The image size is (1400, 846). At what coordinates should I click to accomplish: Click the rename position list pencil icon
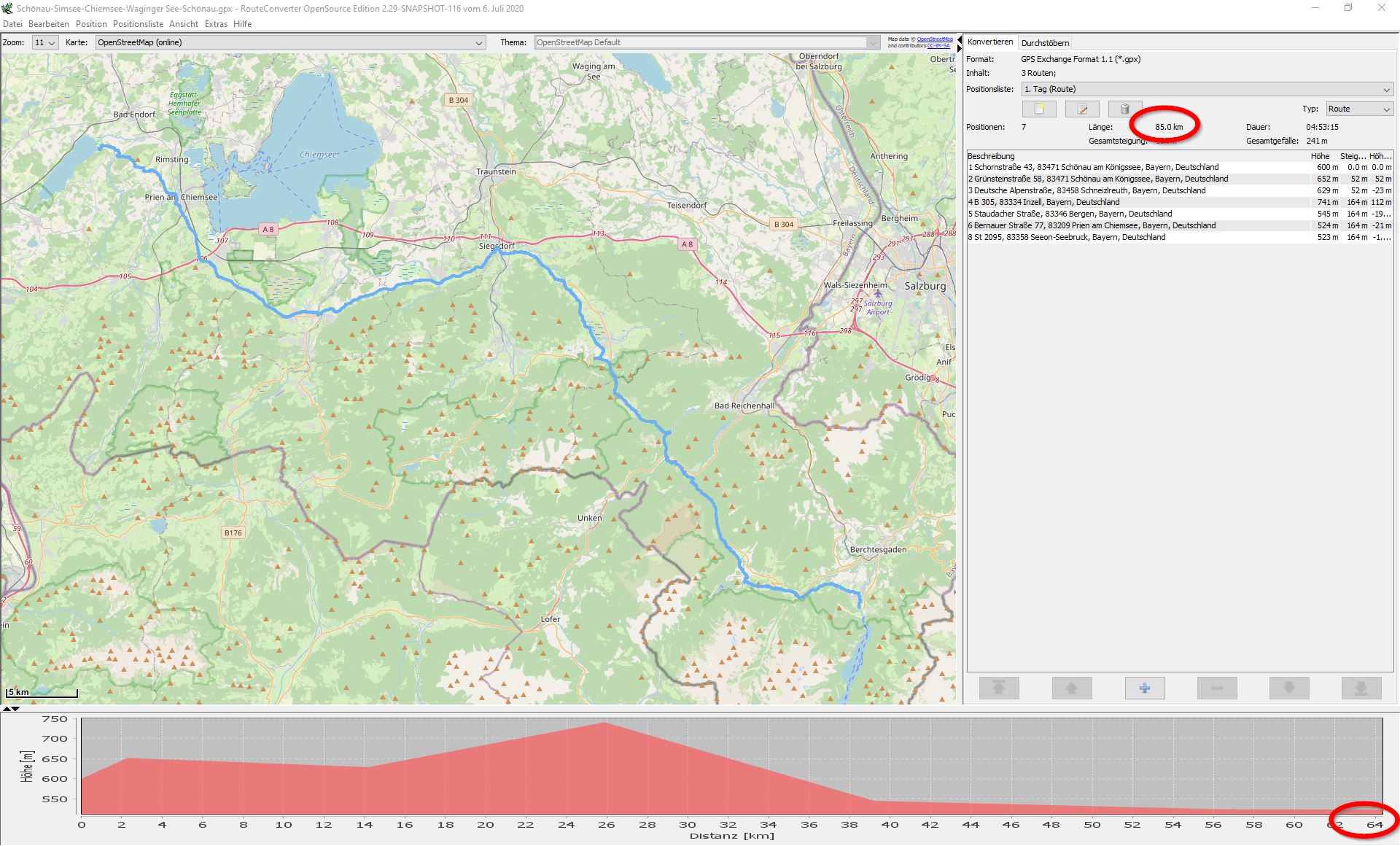tap(1082, 109)
